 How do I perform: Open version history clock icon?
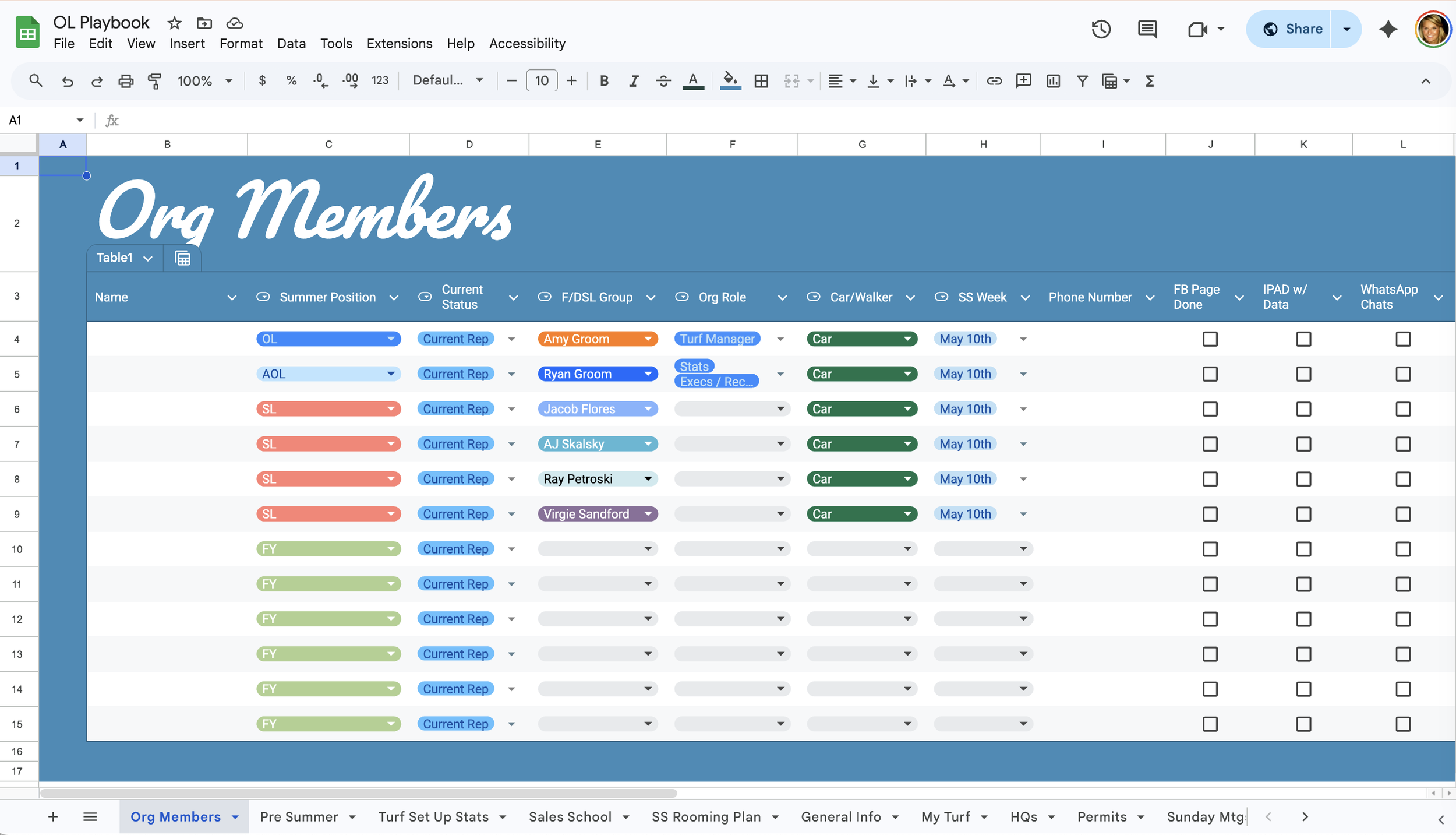click(x=1101, y=29)
